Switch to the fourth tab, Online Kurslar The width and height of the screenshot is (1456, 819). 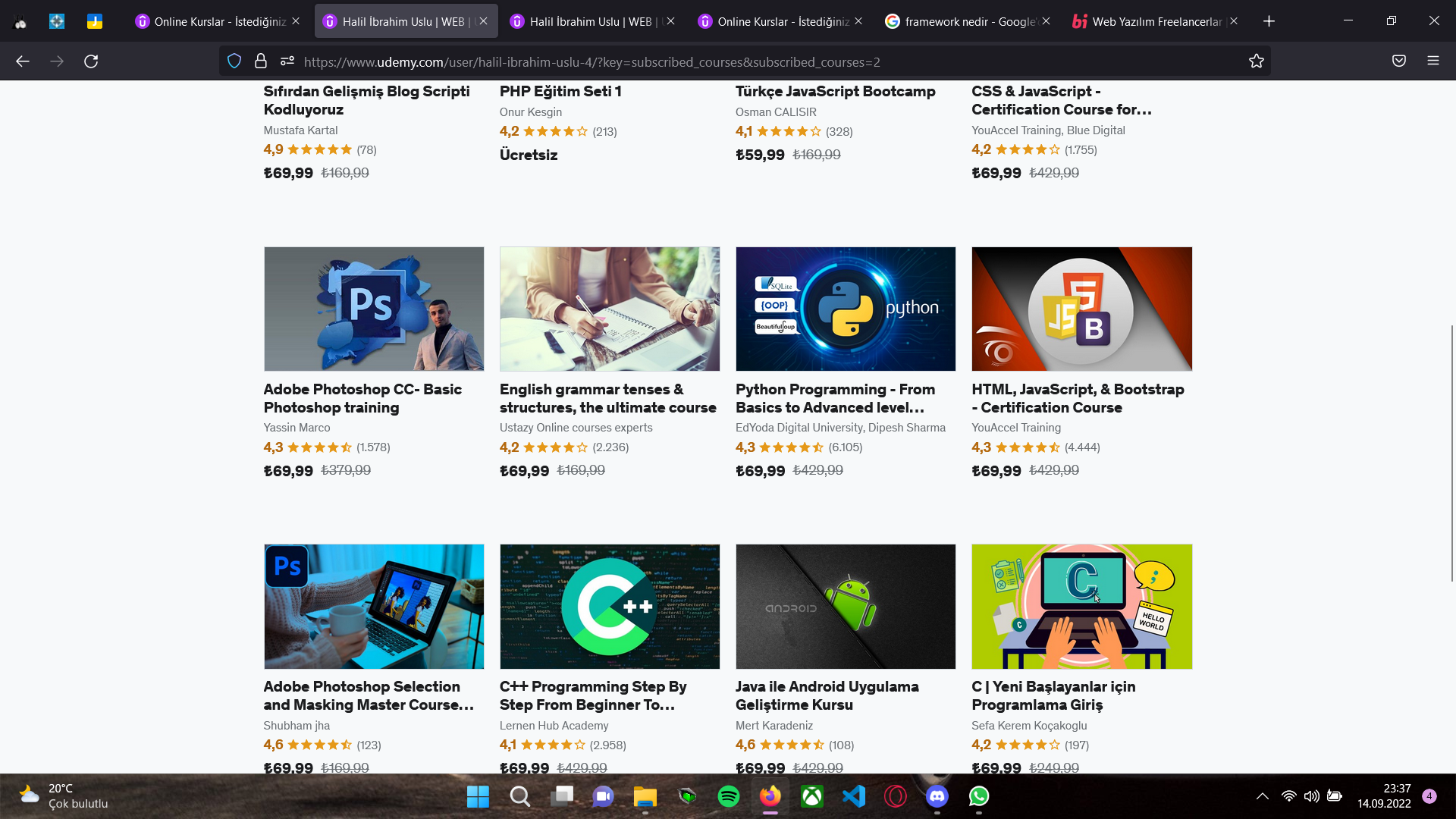coord(781,21)
